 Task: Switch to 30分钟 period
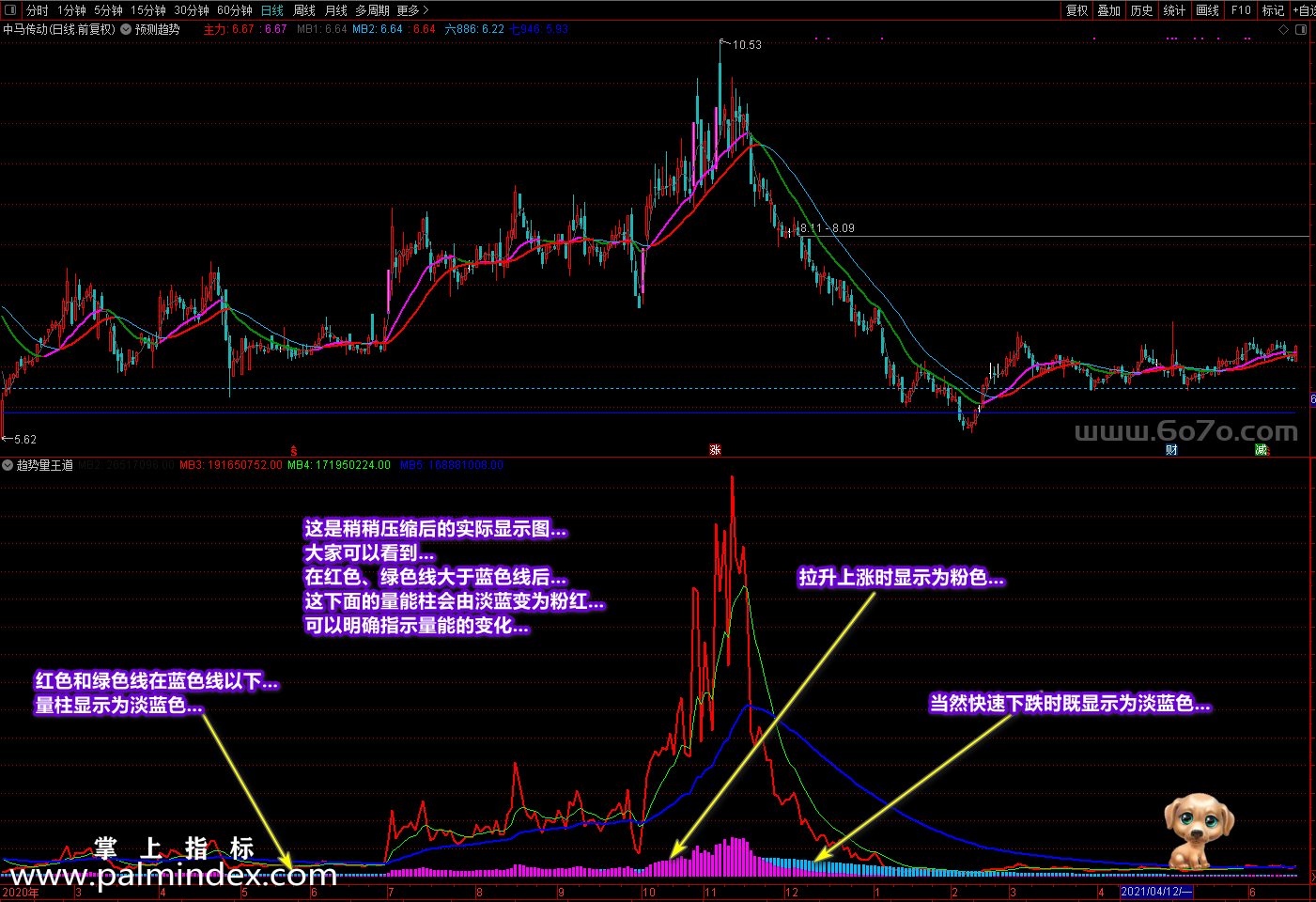click(x=192, y=10)
